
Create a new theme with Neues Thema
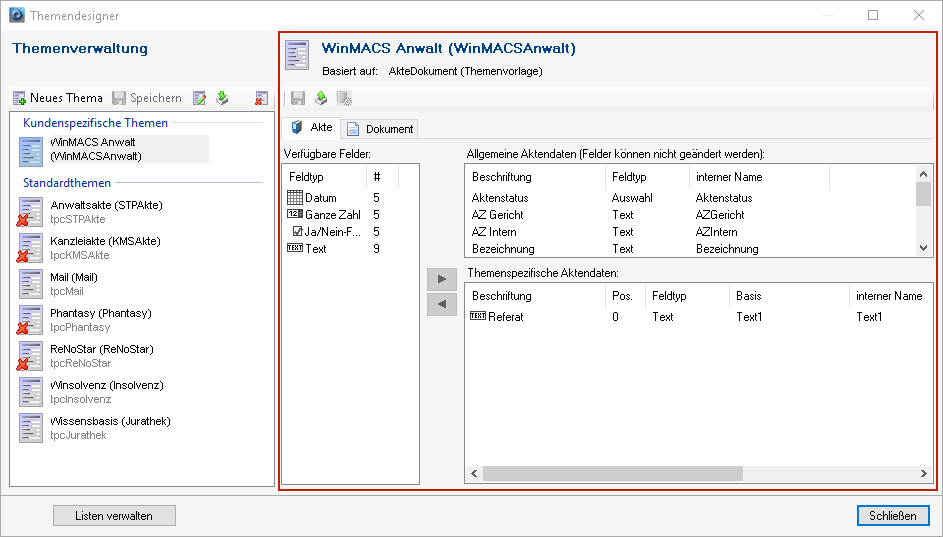tap(58, 98)
